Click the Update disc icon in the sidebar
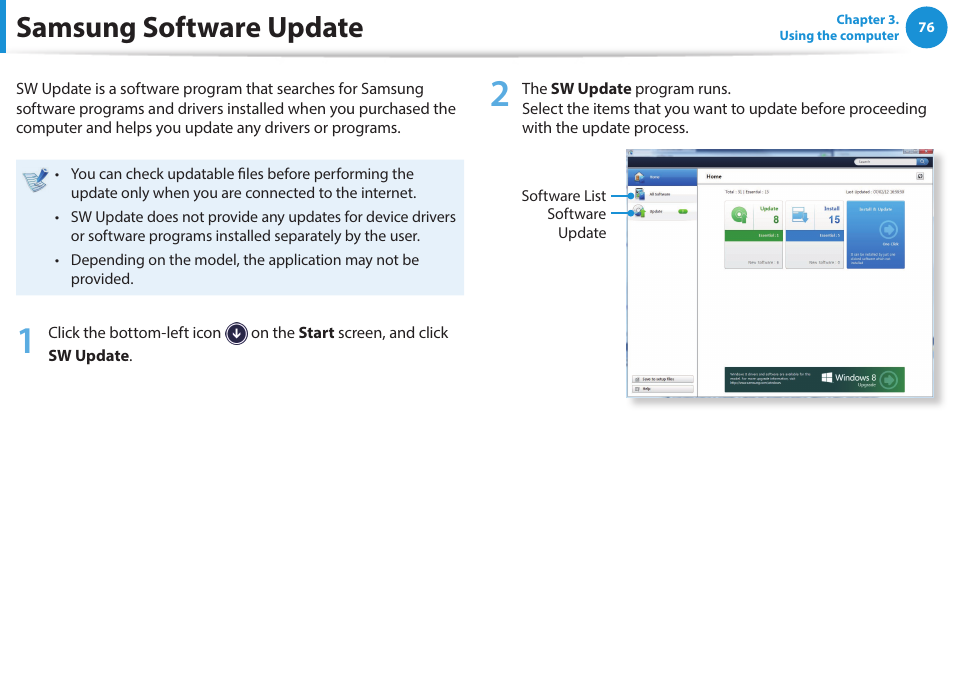Screen dimensions: 954x677 tap(639, 211)
